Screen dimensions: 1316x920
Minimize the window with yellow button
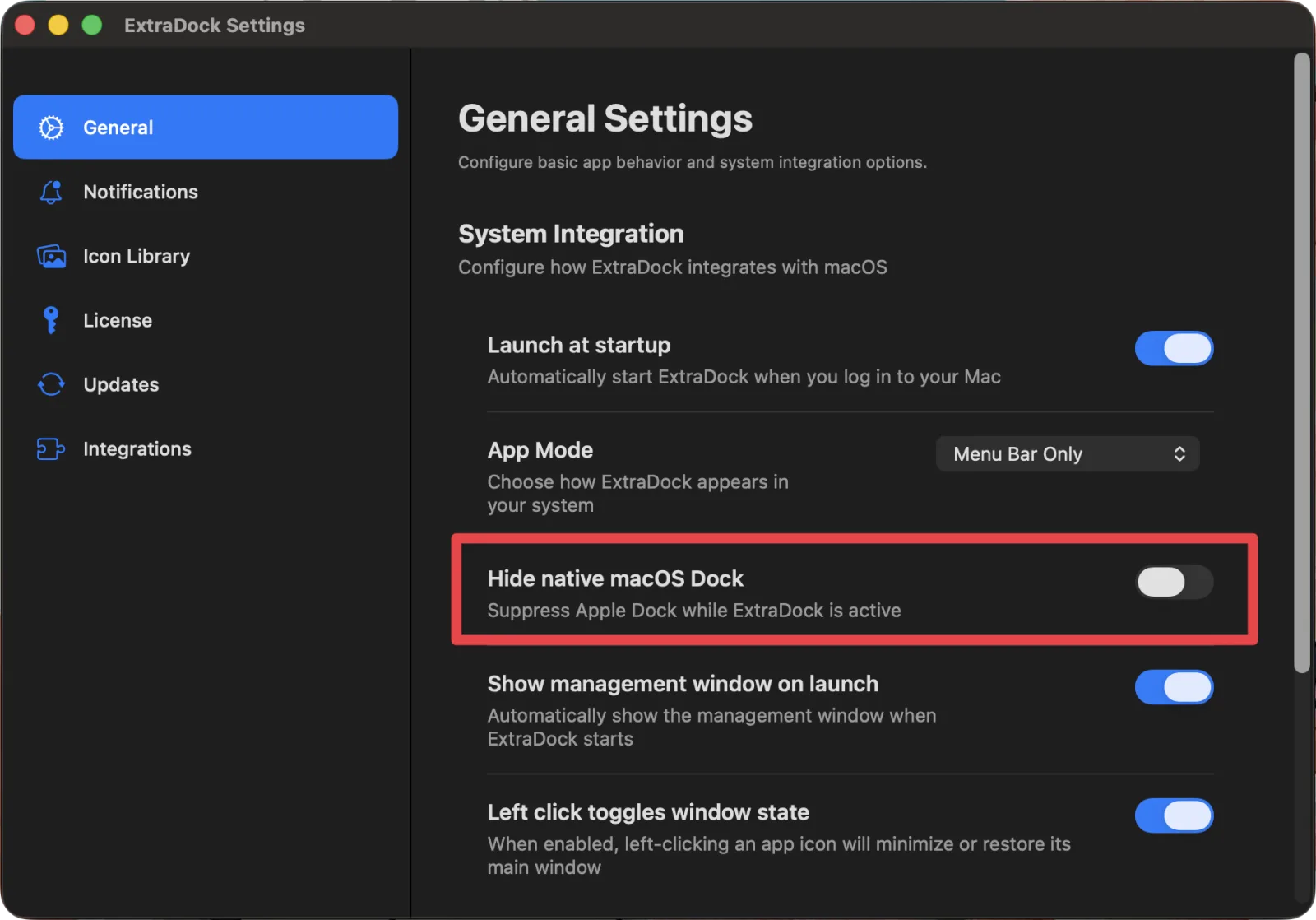pyautogui.click(x=58, y=26)
